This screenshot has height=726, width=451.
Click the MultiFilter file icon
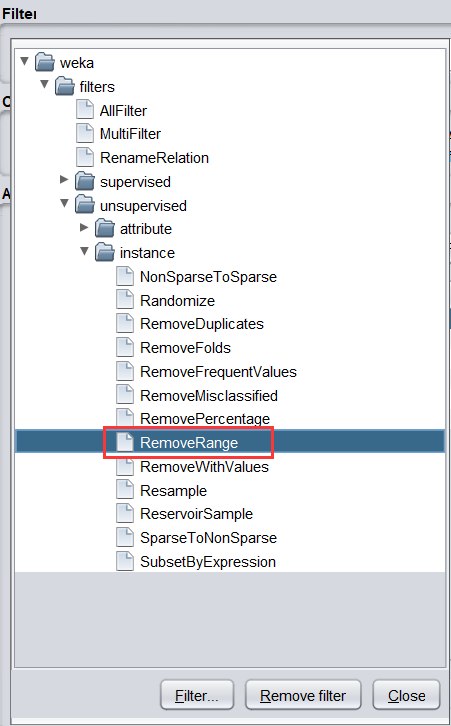tap(85, 133)
